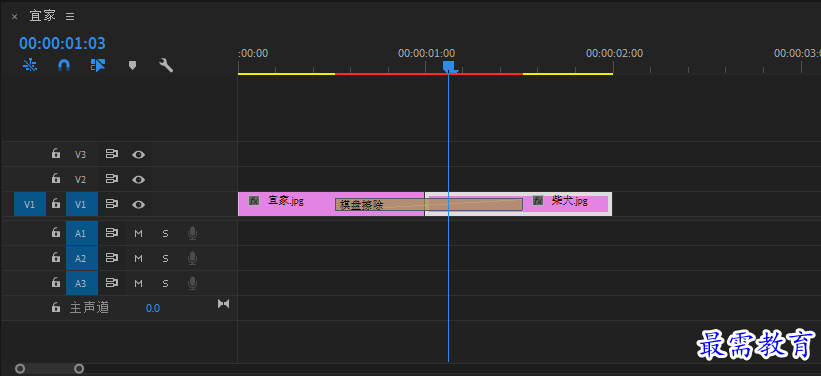Solo the A3 audio track
The image size is (821, 376).
point(165,284)
